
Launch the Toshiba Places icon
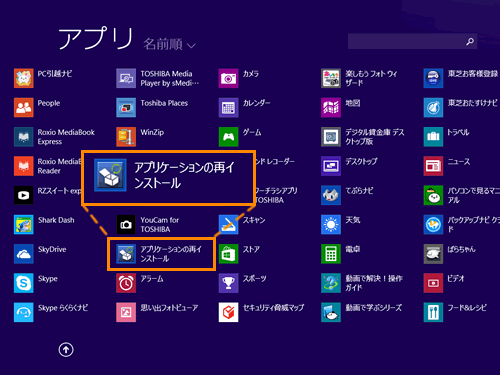[x=126, y=107]
